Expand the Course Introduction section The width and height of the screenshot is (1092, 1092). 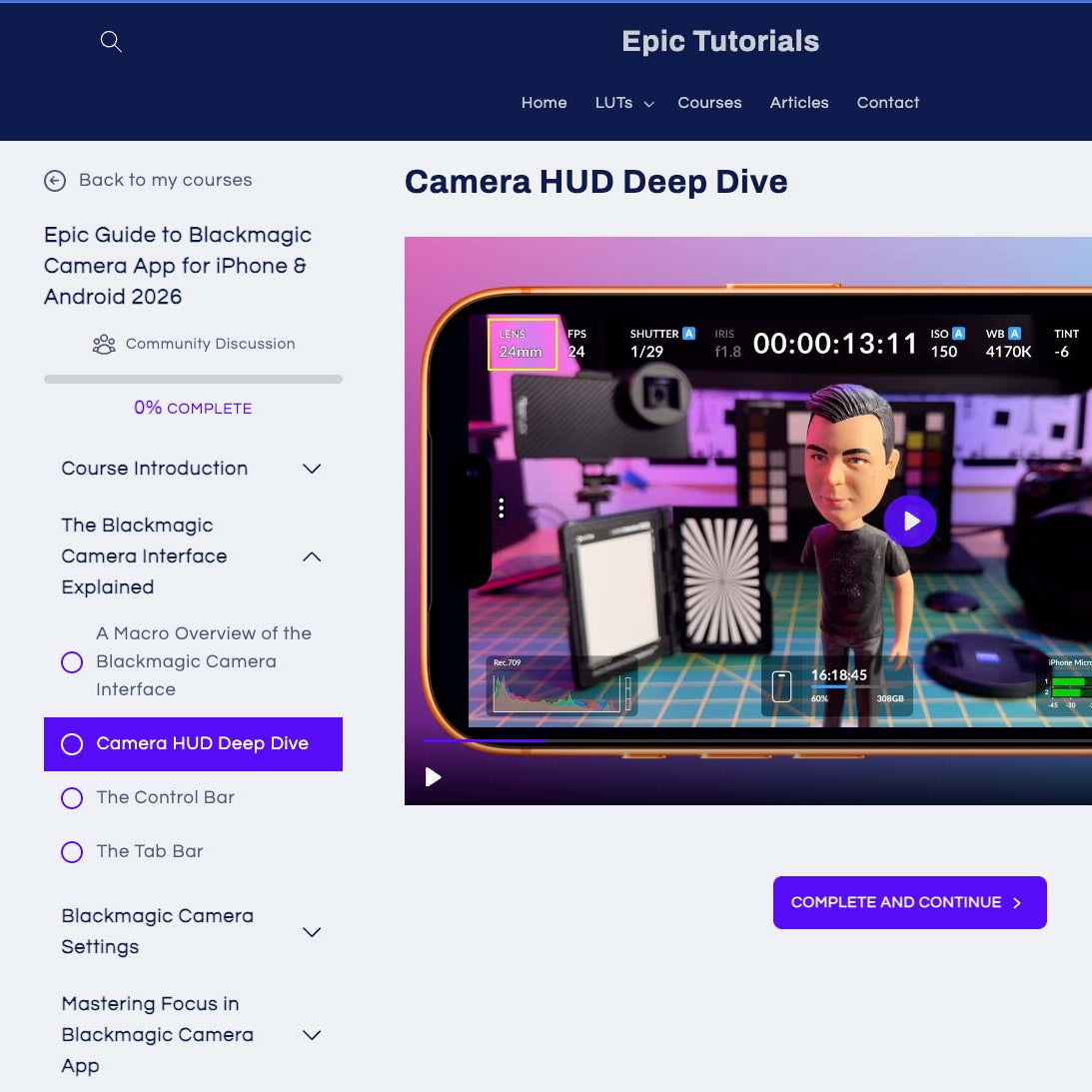click(x=312, y=469)
